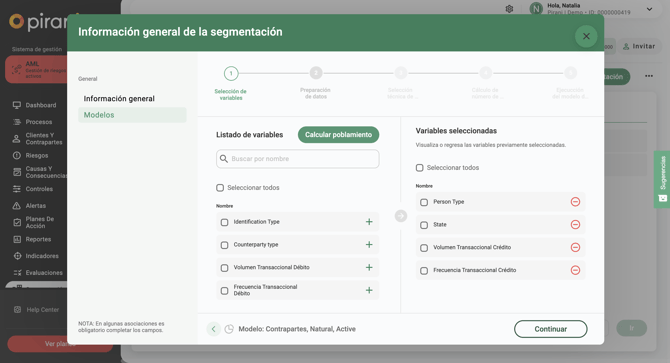
Task: Click the Continuar button
Action: click(550, 329)
